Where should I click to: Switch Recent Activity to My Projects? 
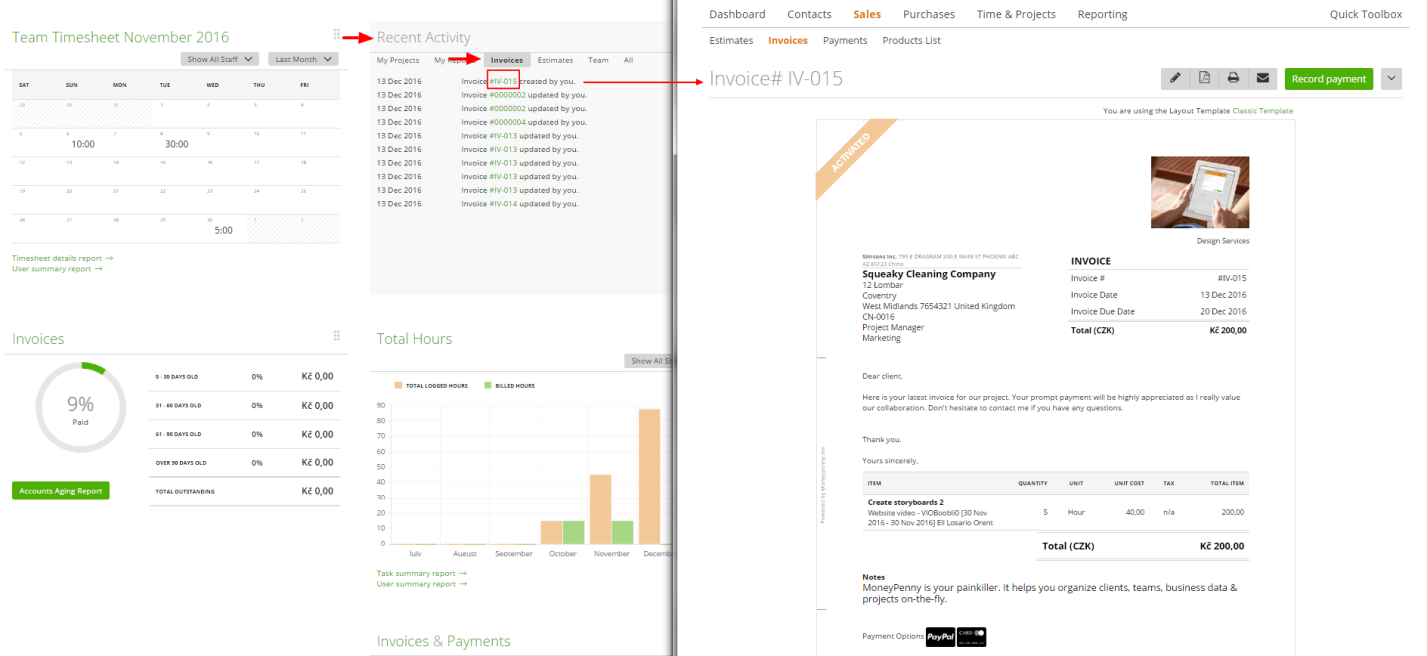(x=398, y=60)
